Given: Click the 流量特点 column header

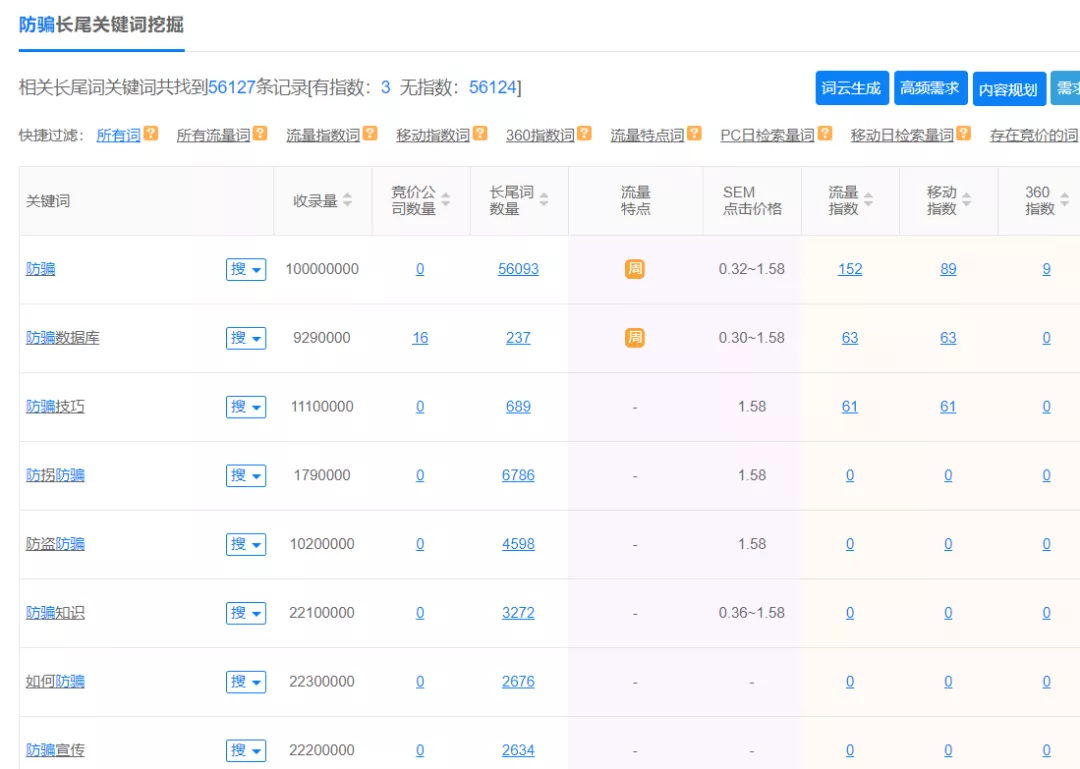Looking at the screenshot, I should click(x=635, y=201).
